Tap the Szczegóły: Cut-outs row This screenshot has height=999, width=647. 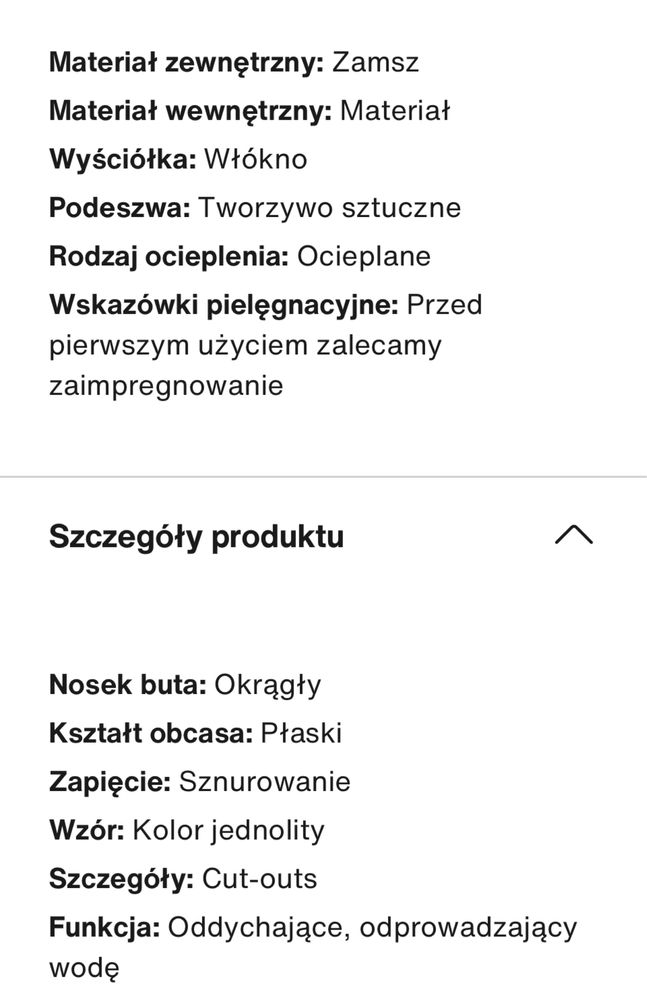pyautogui.click(x=183, y=879)
